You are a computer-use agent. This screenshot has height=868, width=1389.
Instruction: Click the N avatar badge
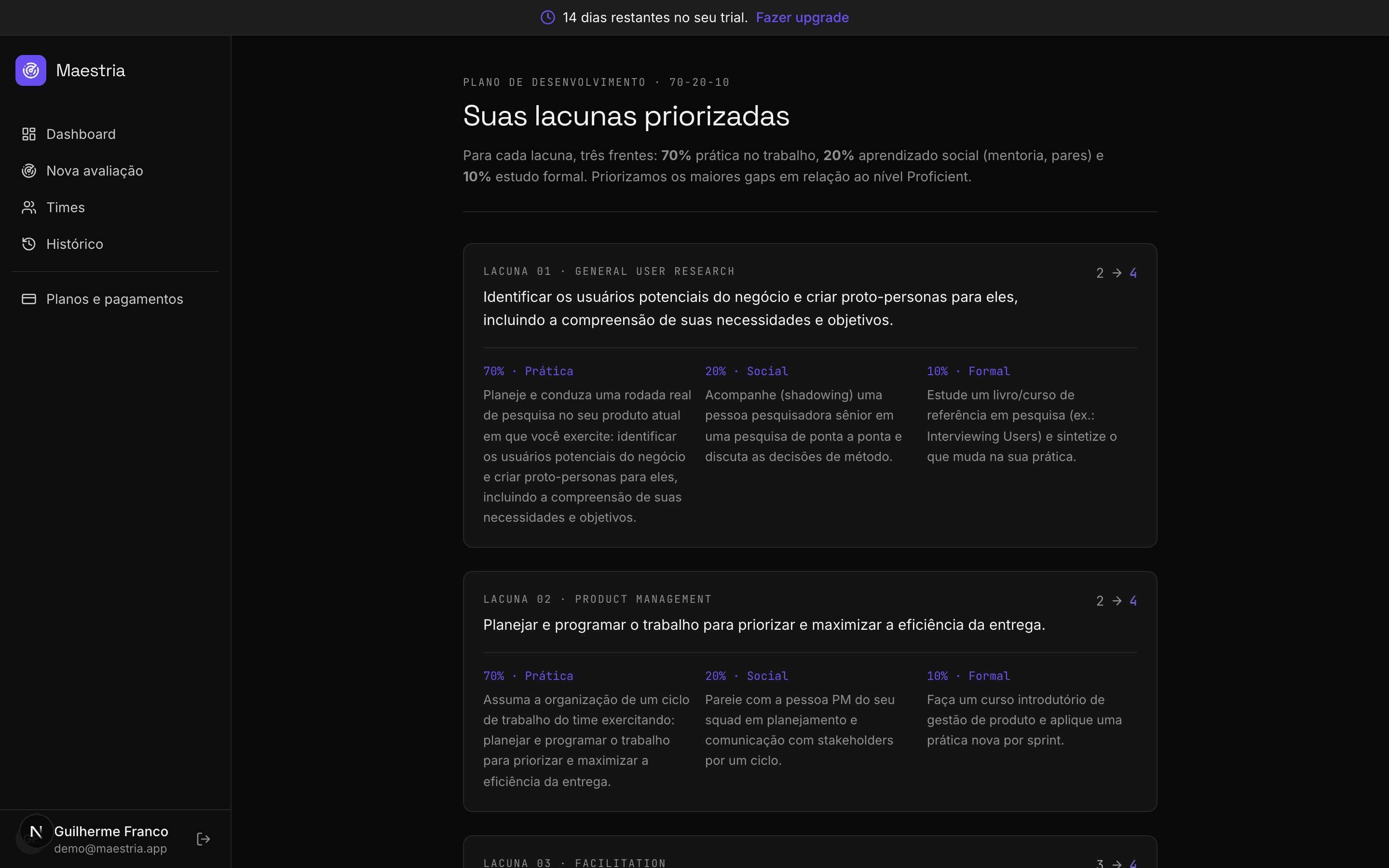[x=36, y=831]
